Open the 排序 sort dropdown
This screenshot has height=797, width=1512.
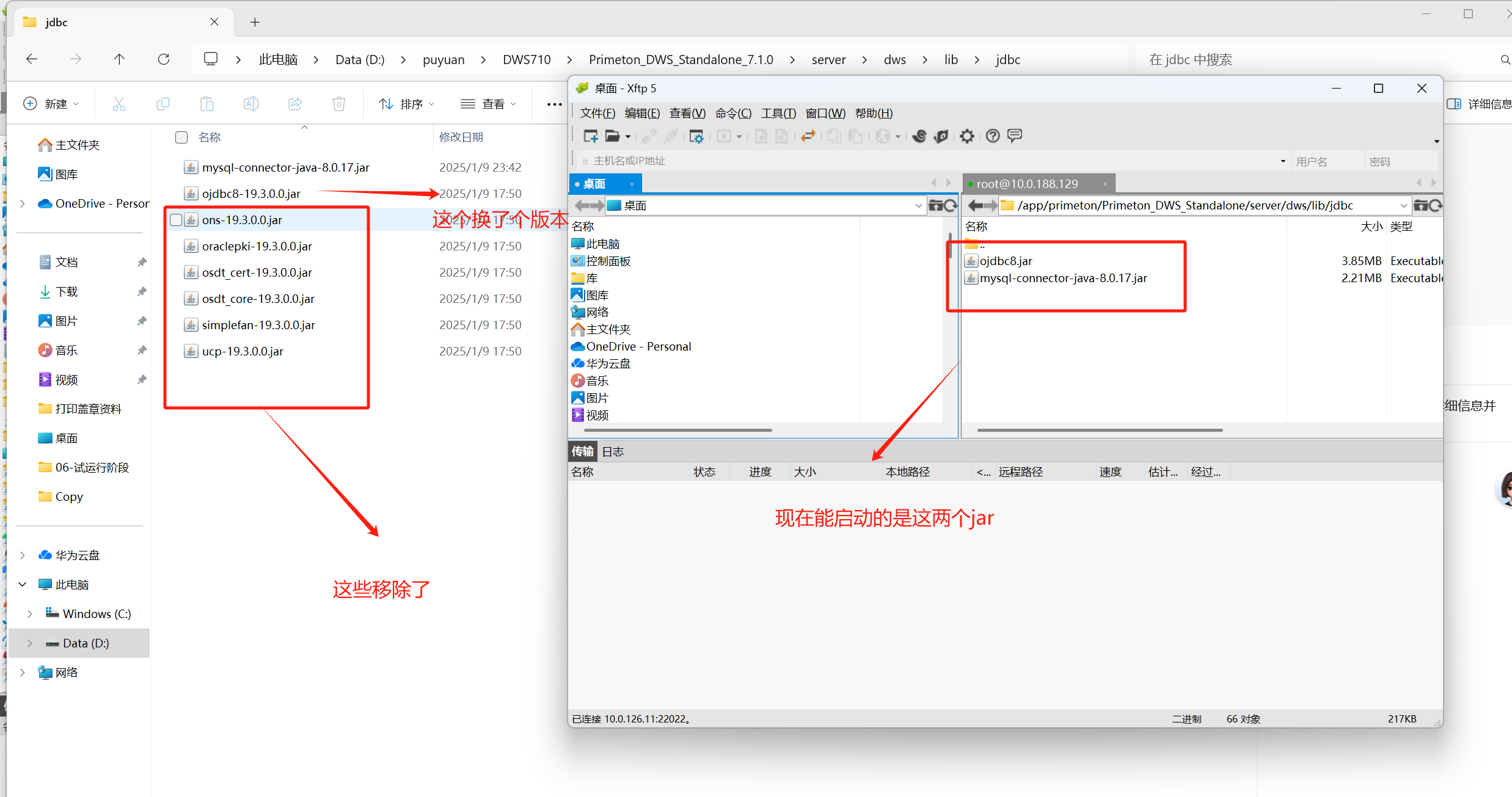tap(407, 104)
